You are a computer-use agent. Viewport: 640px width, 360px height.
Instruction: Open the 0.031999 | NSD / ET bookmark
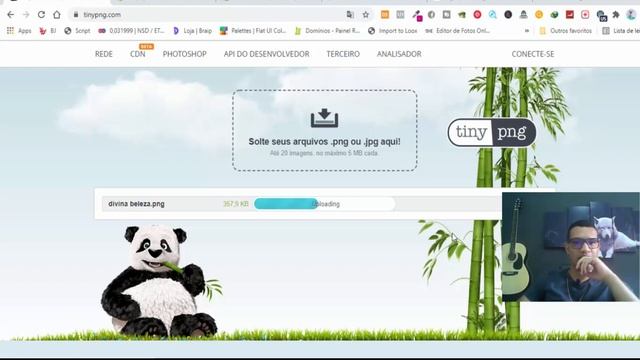tap(131, 31)
